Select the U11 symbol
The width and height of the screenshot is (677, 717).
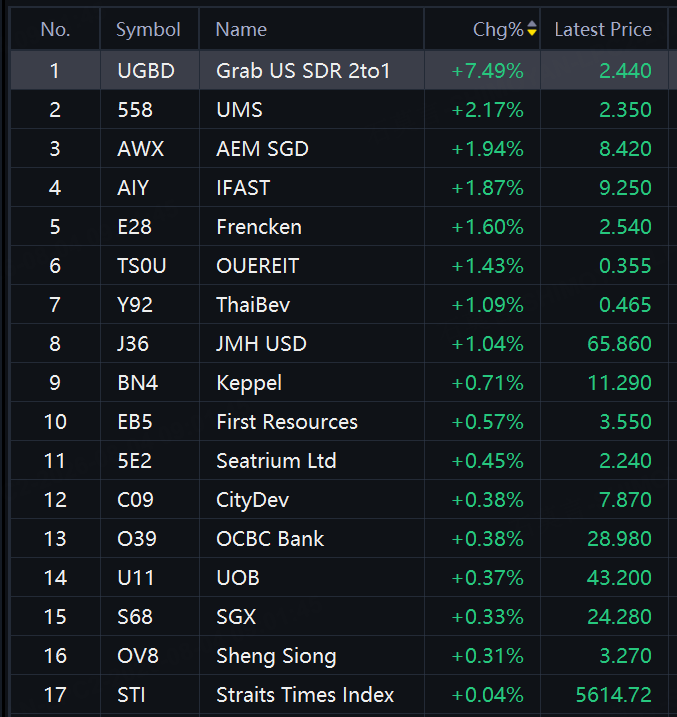pos(136,578)
